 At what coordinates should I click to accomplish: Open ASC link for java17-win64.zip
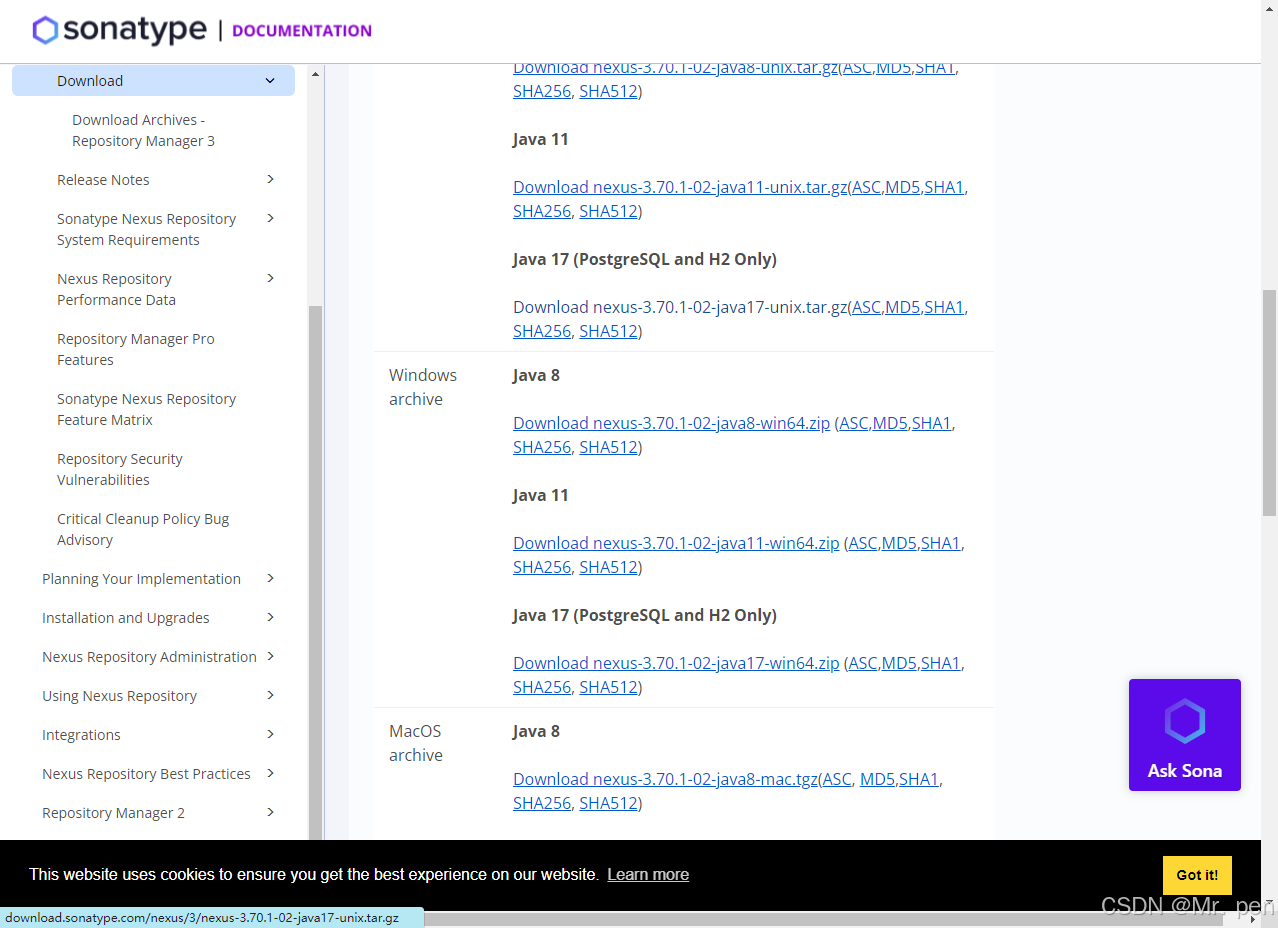(x=863, y=663)
